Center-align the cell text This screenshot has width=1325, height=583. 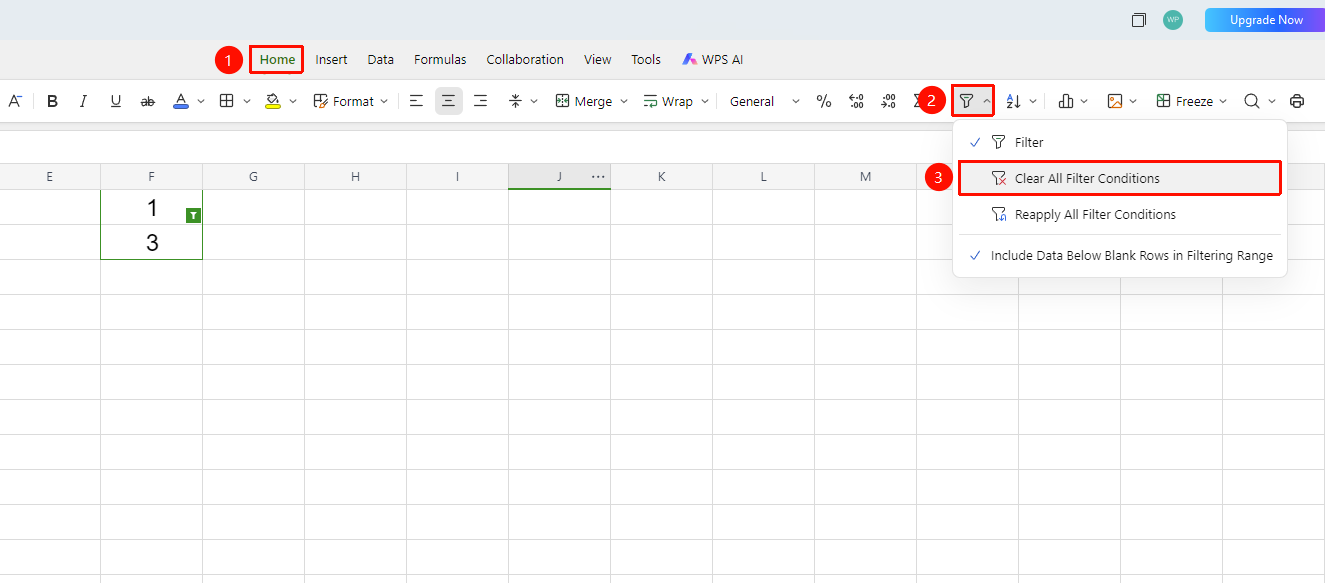[448, 101]
